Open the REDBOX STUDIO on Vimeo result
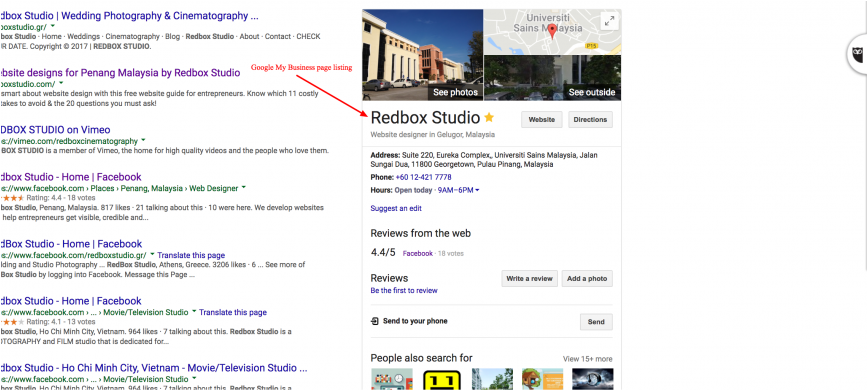Screen dimensions: 867x390 coord(55,130)
